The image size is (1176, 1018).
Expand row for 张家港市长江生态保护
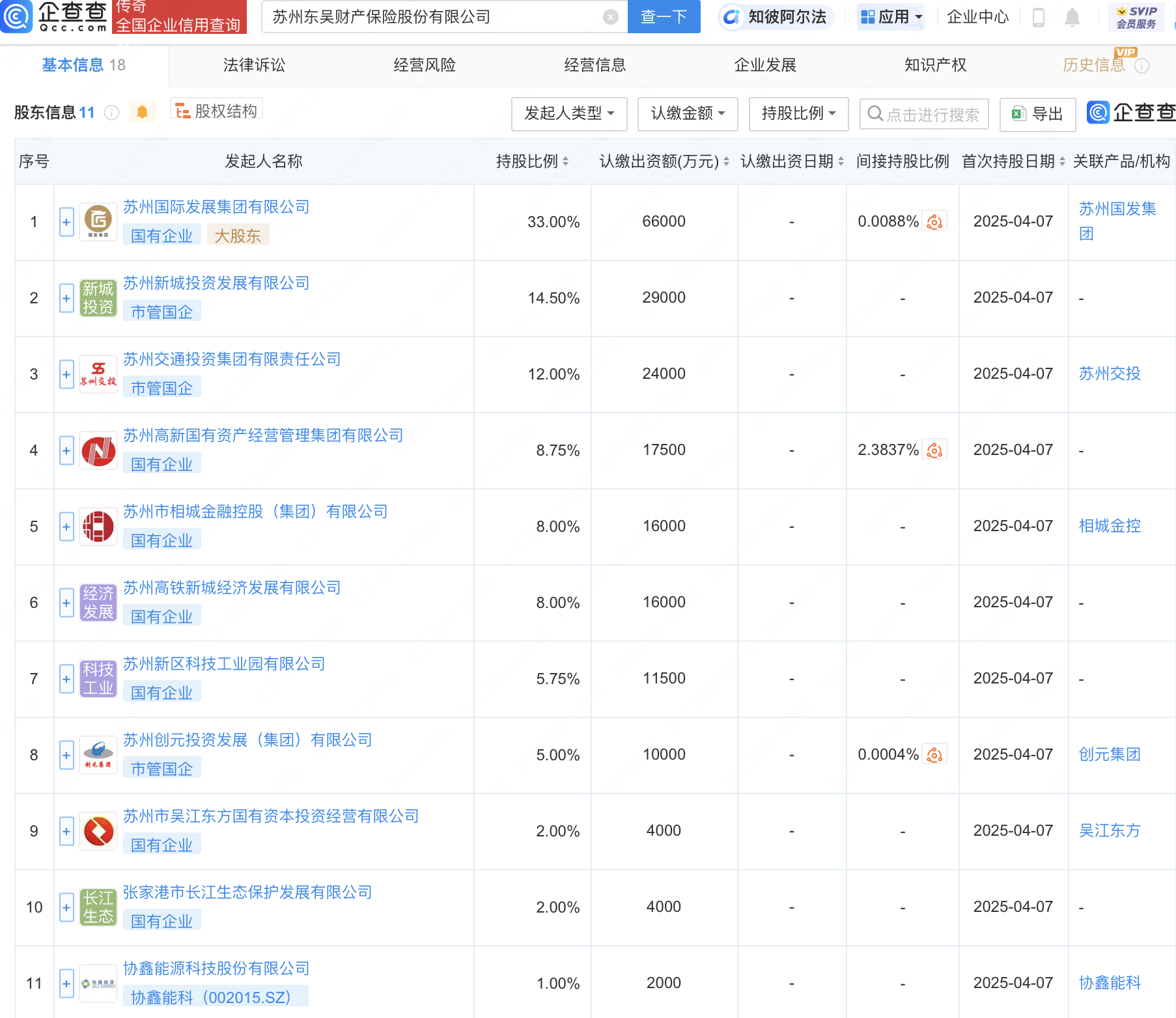66,907
